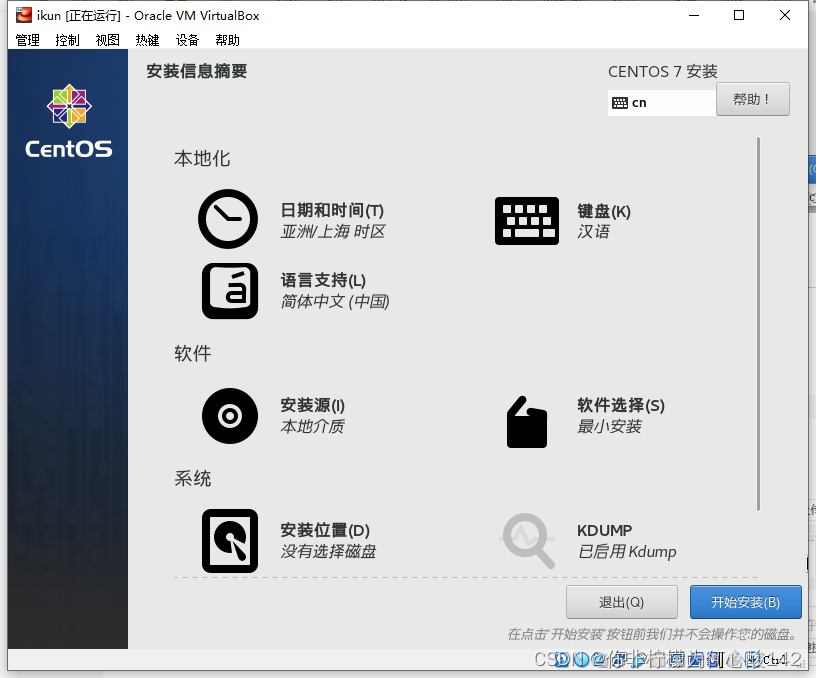Open the 视图 menu
816x678 pixels.
click(107, 40)
